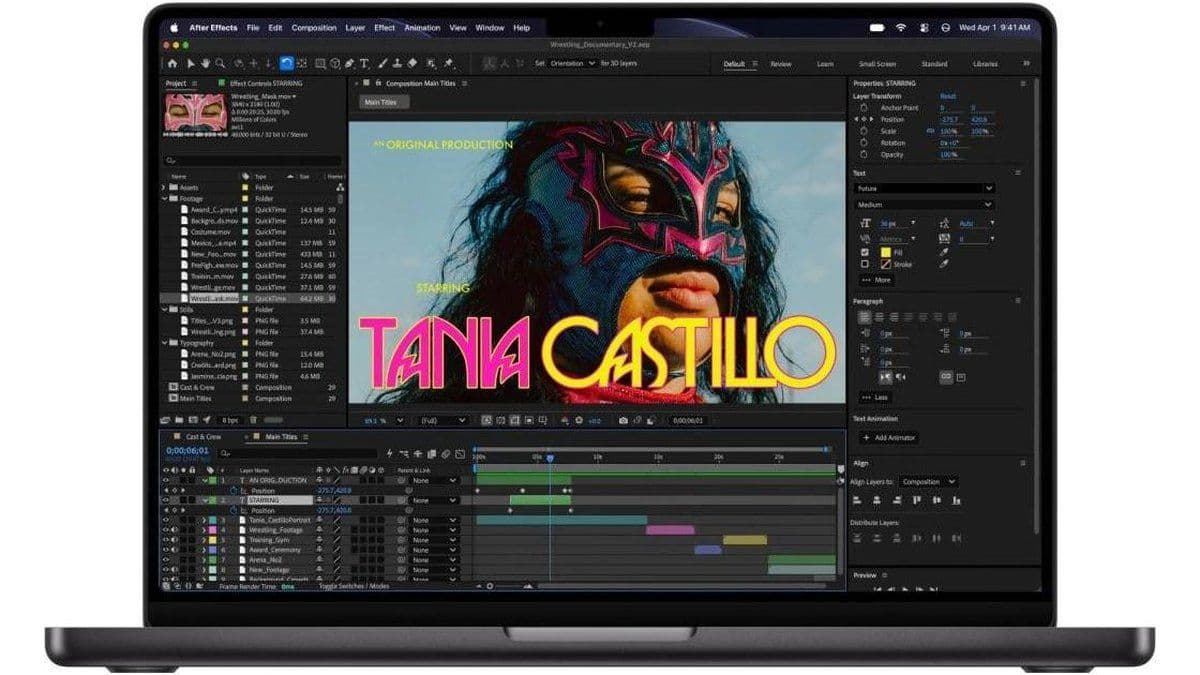
Task: Click the yellow Fill color swatch
Action: tap(885, 253)
